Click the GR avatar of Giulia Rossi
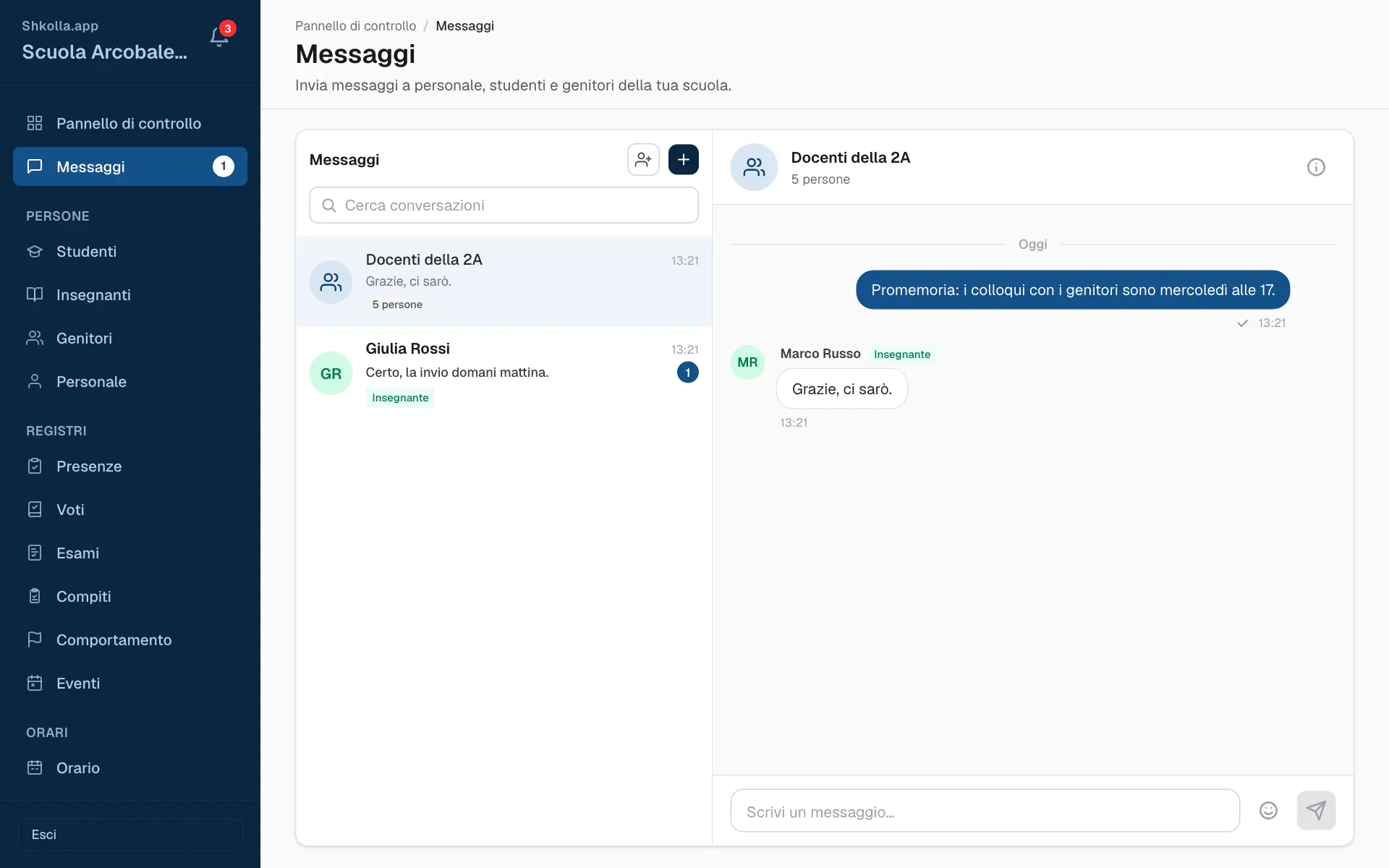 tap(331, 374)
